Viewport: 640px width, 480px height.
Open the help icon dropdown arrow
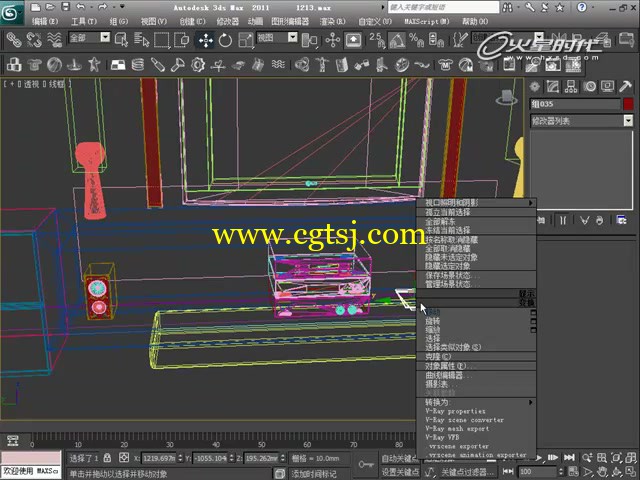click(593, 7)
